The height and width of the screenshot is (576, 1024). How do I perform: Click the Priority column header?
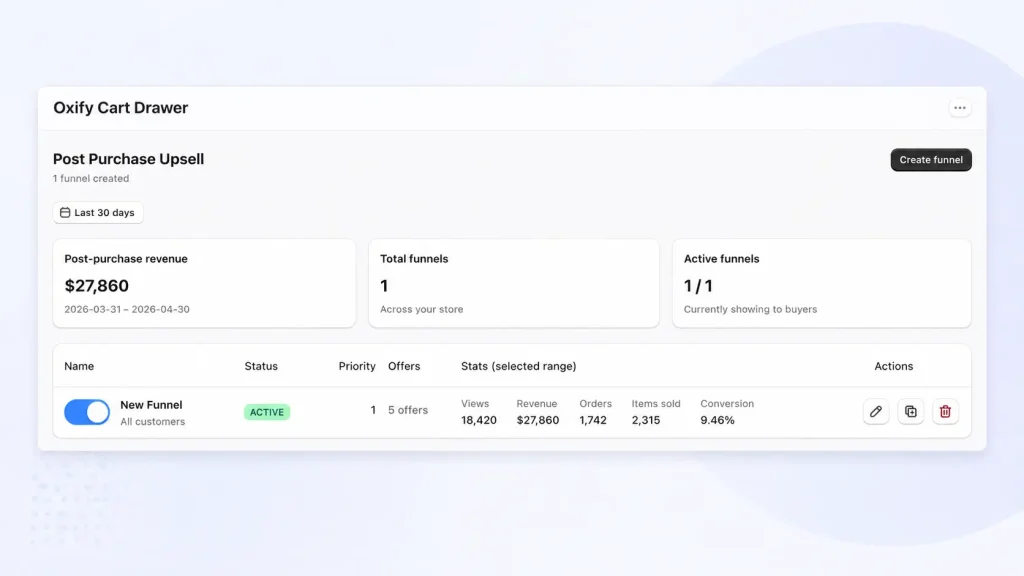coord(357,366)
